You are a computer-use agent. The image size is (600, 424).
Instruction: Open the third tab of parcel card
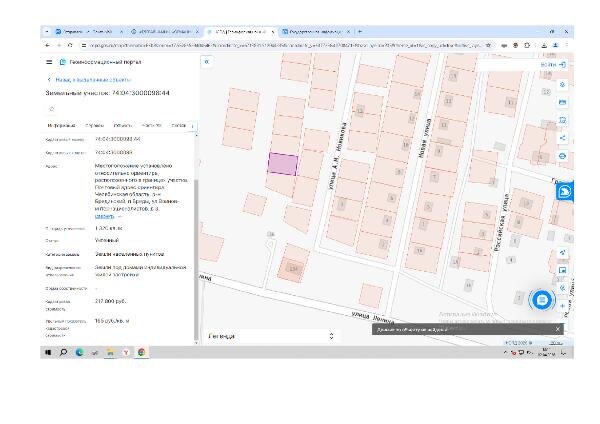coord(123,126)
